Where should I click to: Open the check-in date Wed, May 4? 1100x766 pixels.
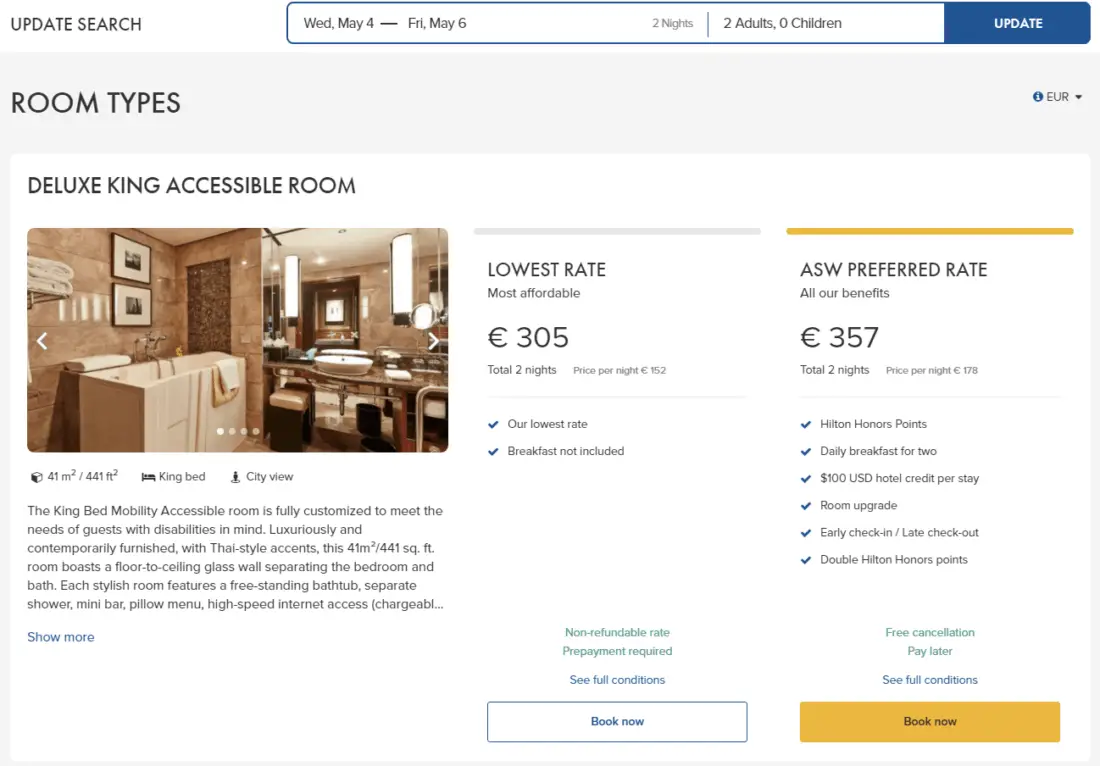pyautogui.click(x=338, y=23)
